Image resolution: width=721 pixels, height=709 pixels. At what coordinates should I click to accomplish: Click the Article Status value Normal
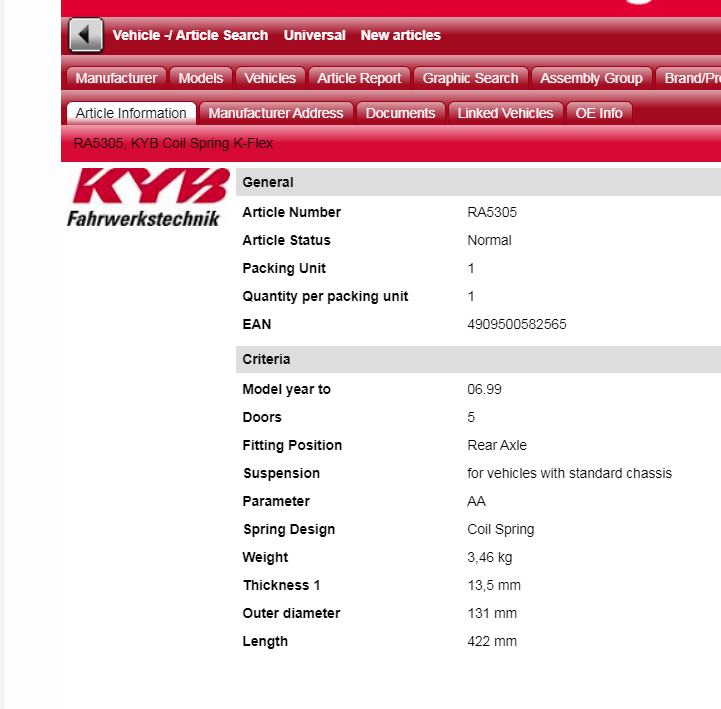point(489,240)
